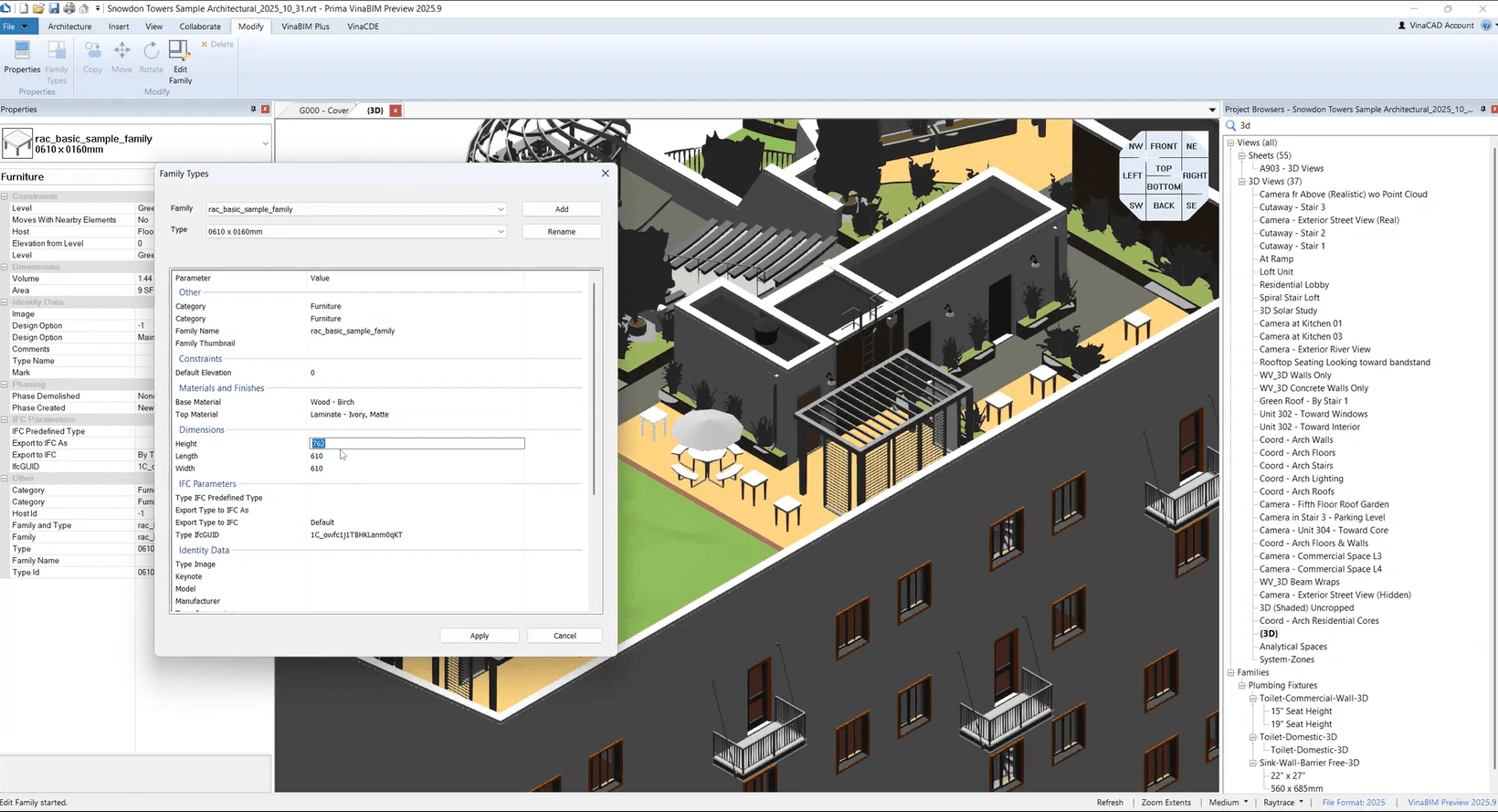
Task: Collapse the Constraints section in Properties panel
Action: click(5, 196)
